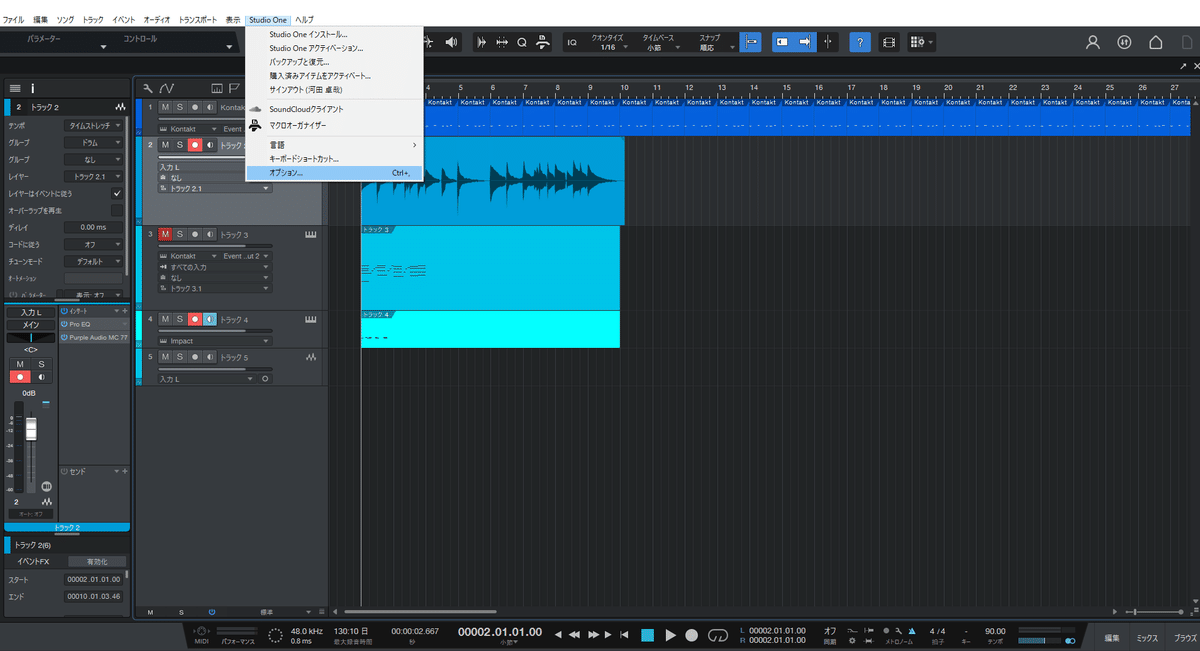Click the speaker audition icon in toolbar
This screenshot has height=651, width=1200.
pyautogui.click(x=452, y=42)
